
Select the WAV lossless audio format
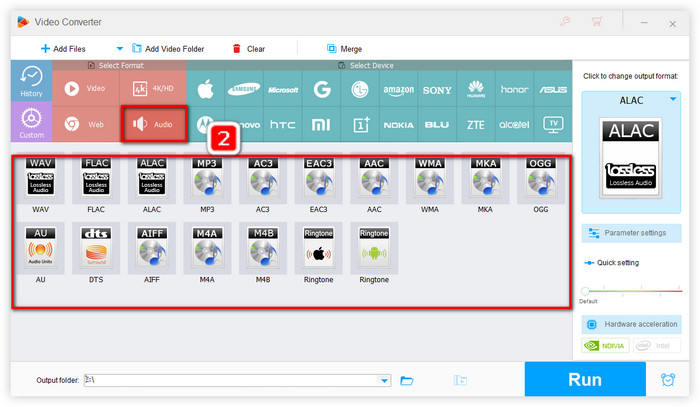(41, 178)
